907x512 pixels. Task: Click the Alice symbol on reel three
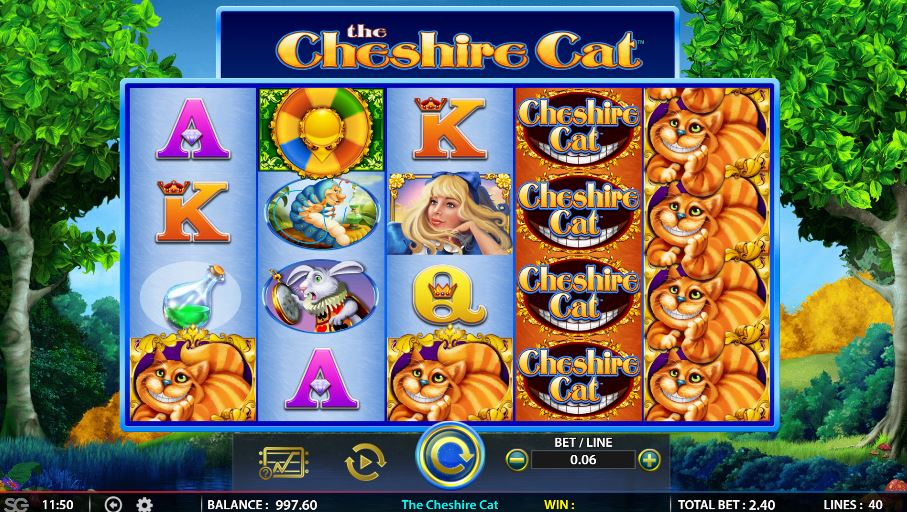coord(449,213)
